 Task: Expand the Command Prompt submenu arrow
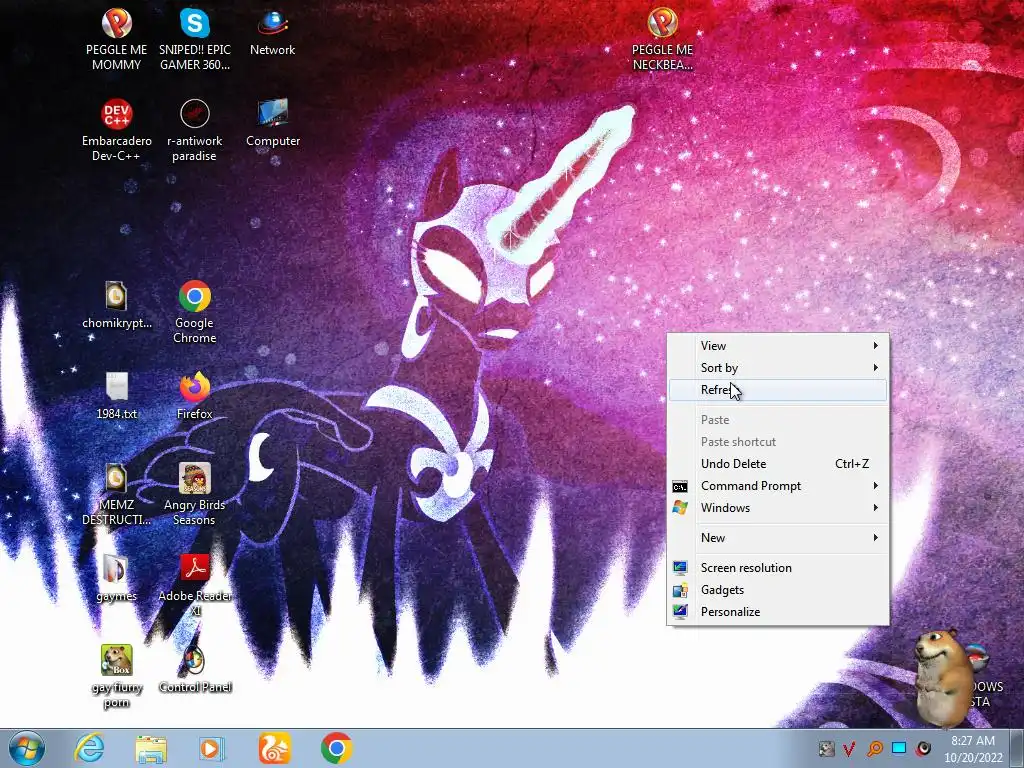point(876,486)
